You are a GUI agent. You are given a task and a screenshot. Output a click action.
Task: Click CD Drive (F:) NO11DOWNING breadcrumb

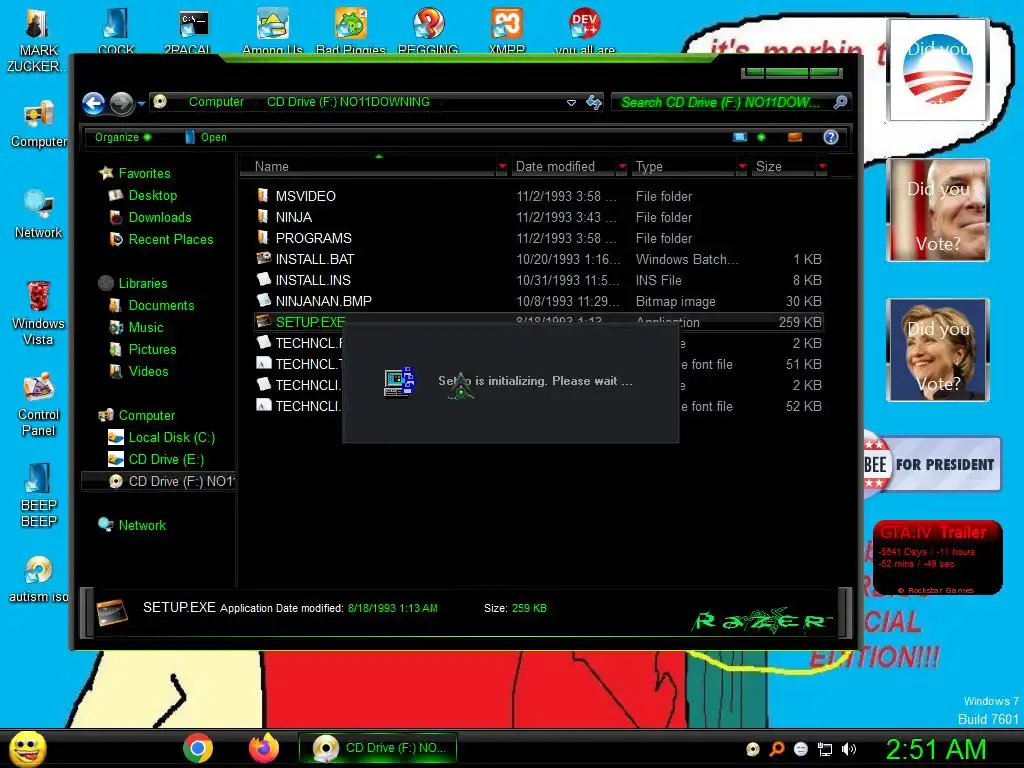click(x=348, y=102)
